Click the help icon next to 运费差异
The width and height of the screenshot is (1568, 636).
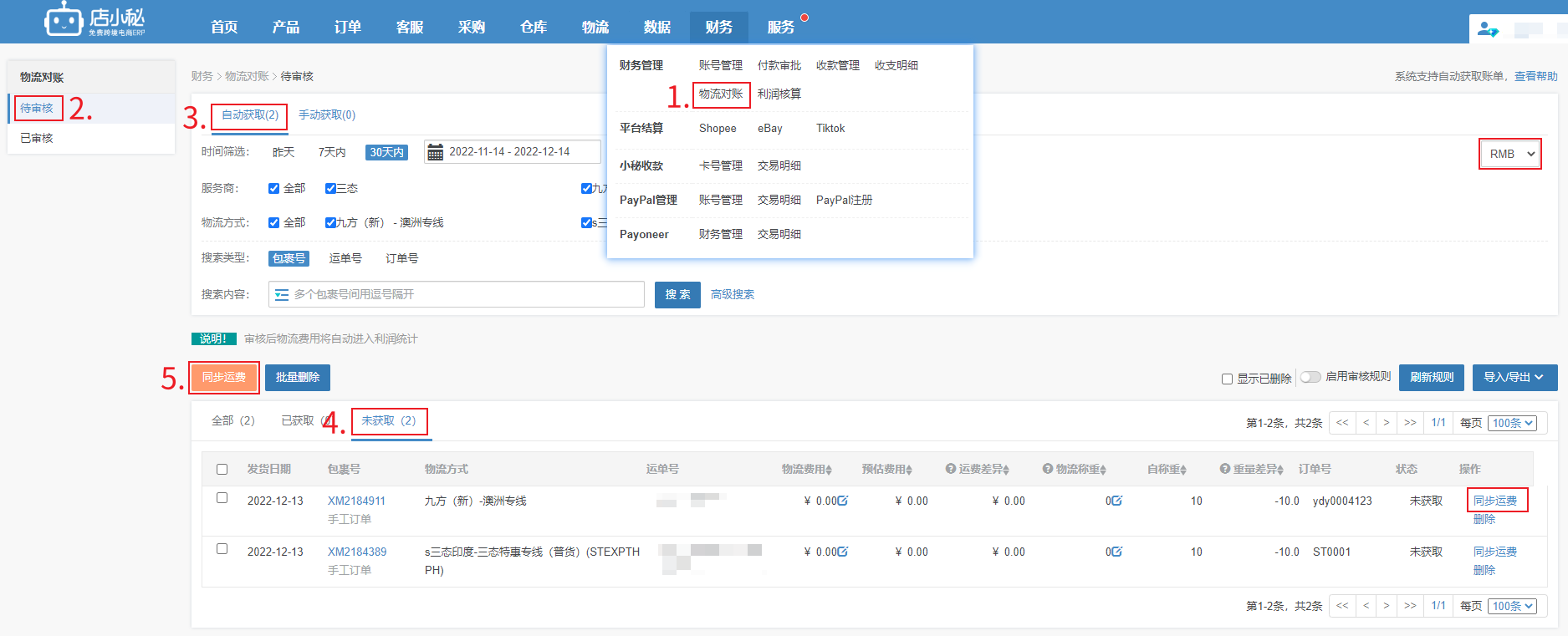coord(951,469)
